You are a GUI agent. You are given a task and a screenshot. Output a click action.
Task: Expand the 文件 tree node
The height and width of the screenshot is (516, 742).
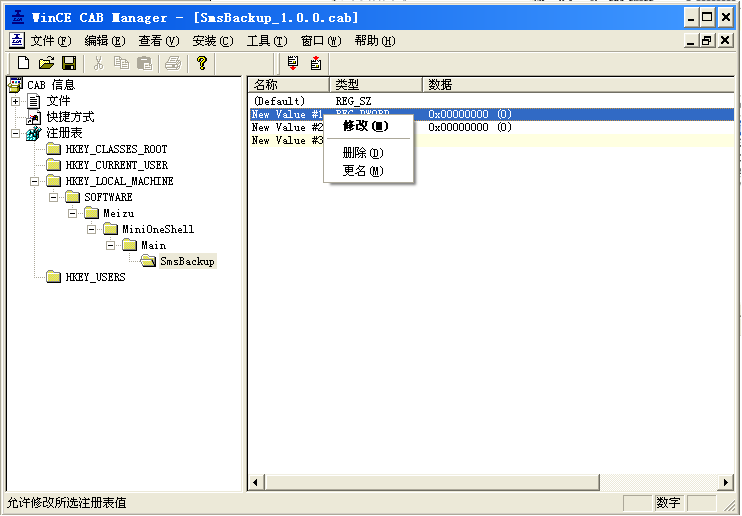pyautogui.click(x=15, y=101)
